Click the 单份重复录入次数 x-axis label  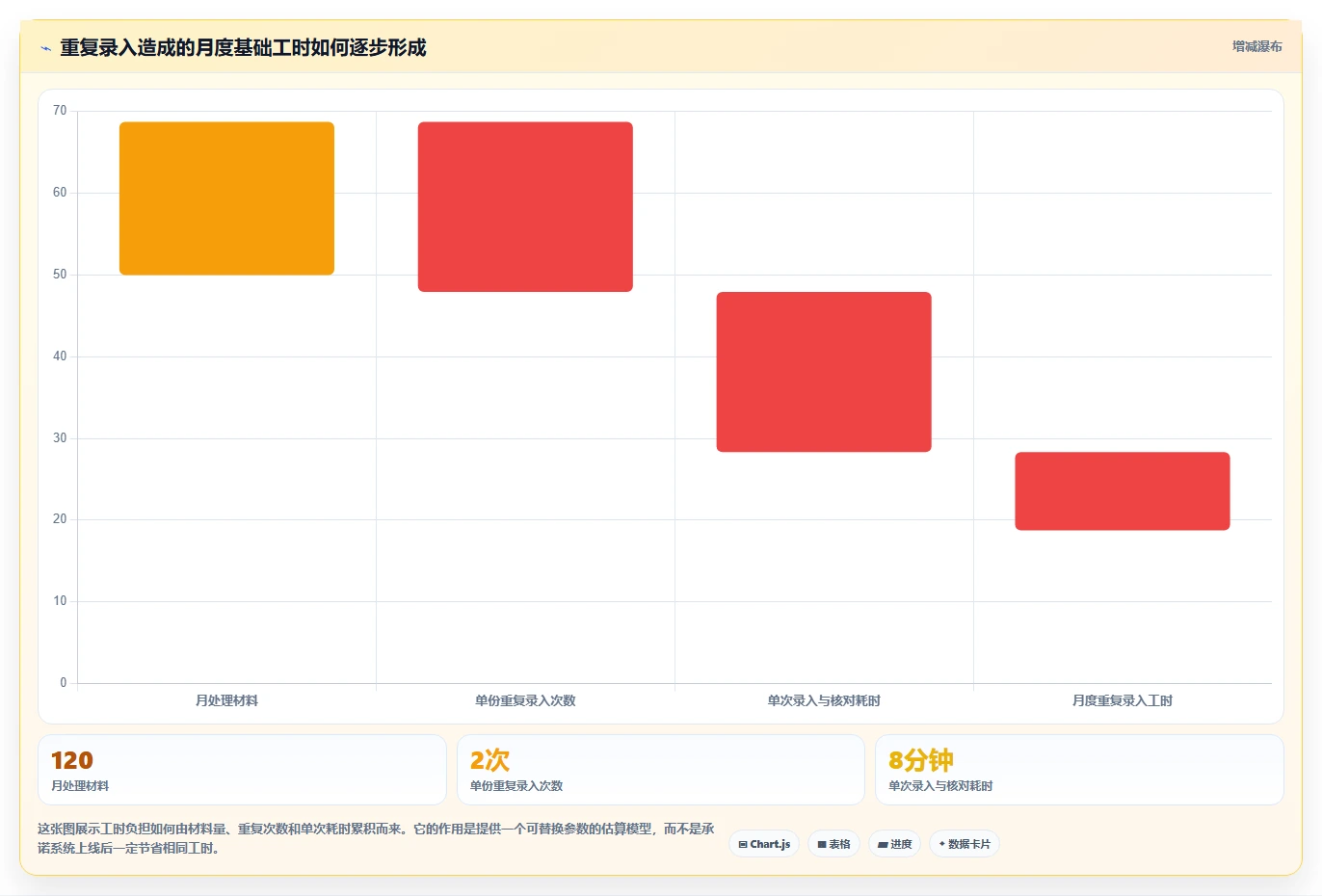tap(525, 700)
